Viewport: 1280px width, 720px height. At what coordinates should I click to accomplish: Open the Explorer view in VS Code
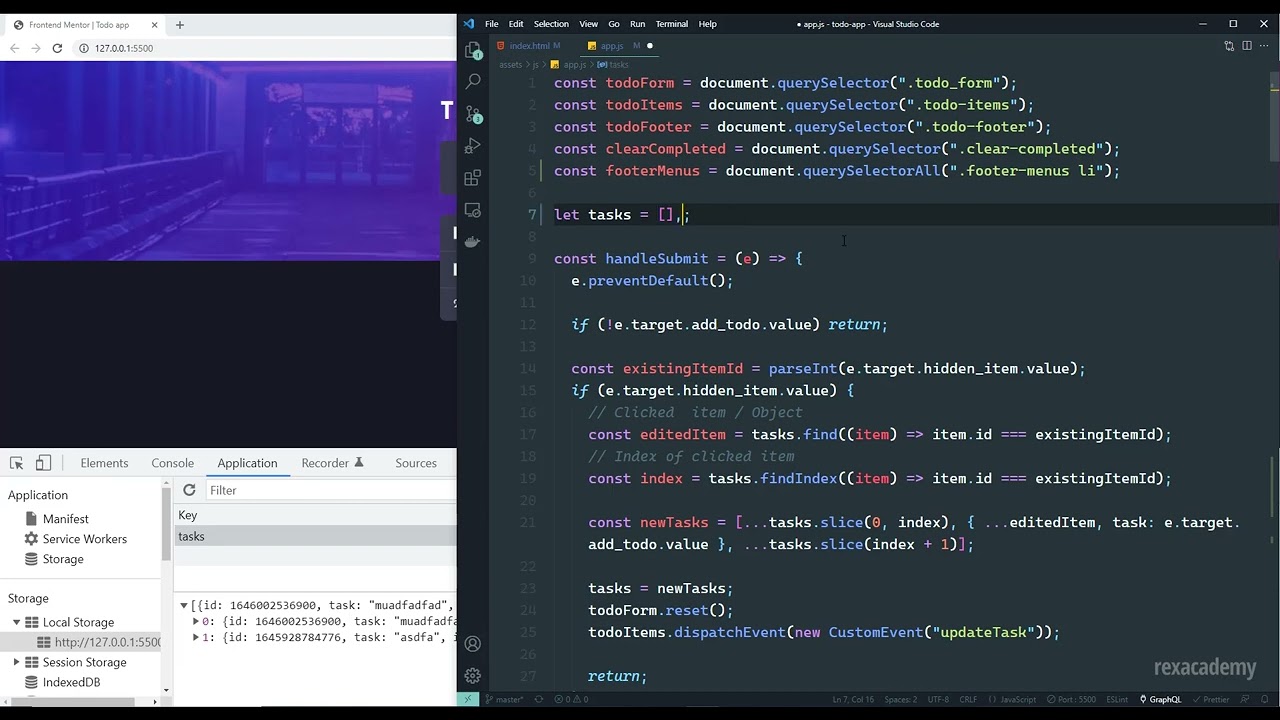click(x=473, y=51)
